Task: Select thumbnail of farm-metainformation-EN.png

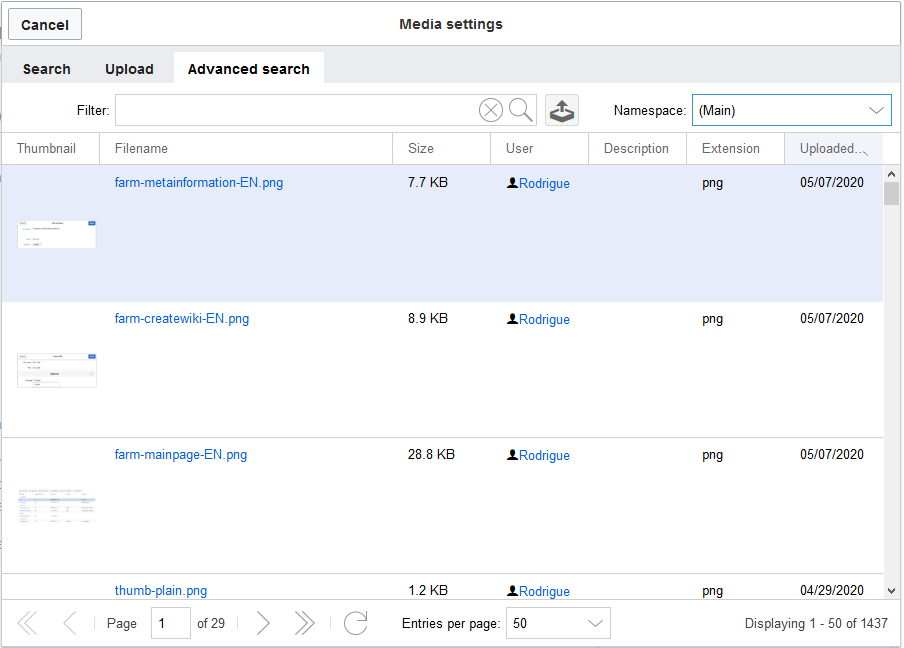Action: (57, 234)
